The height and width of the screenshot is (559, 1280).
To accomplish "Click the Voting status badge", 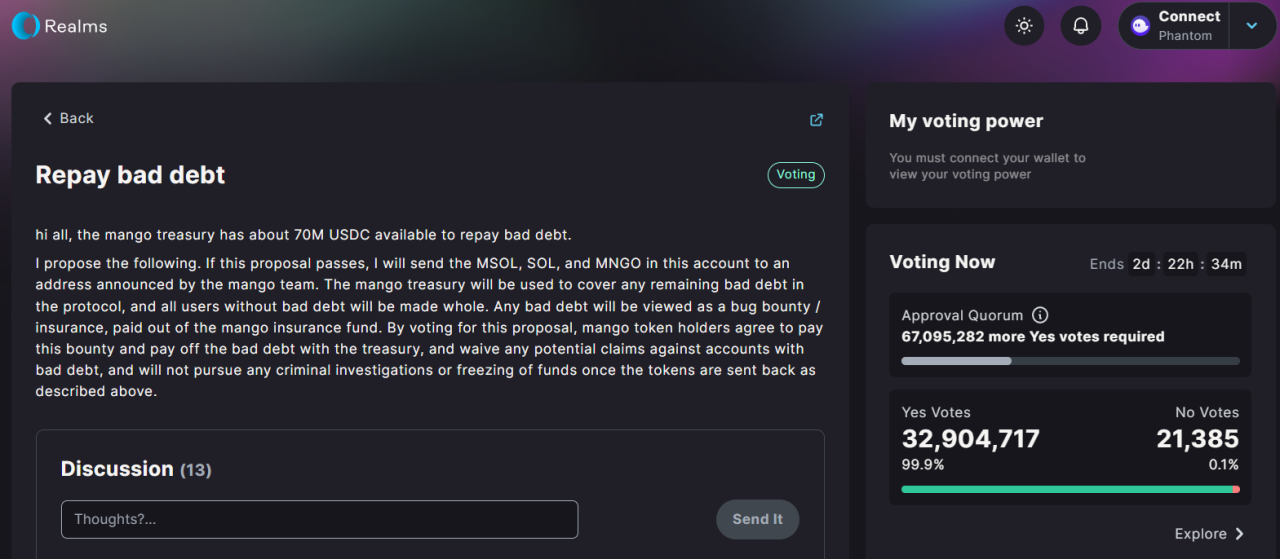I will pos(796,174).
